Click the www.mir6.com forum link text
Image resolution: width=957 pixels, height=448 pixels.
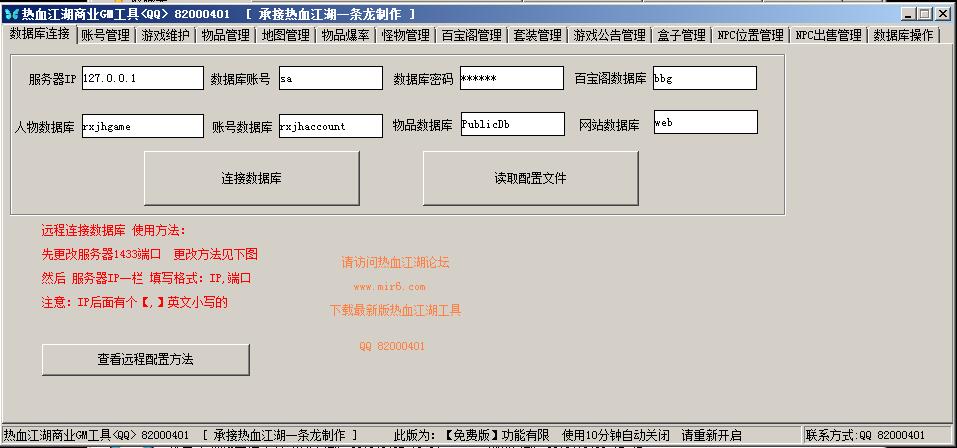point(388,287)
